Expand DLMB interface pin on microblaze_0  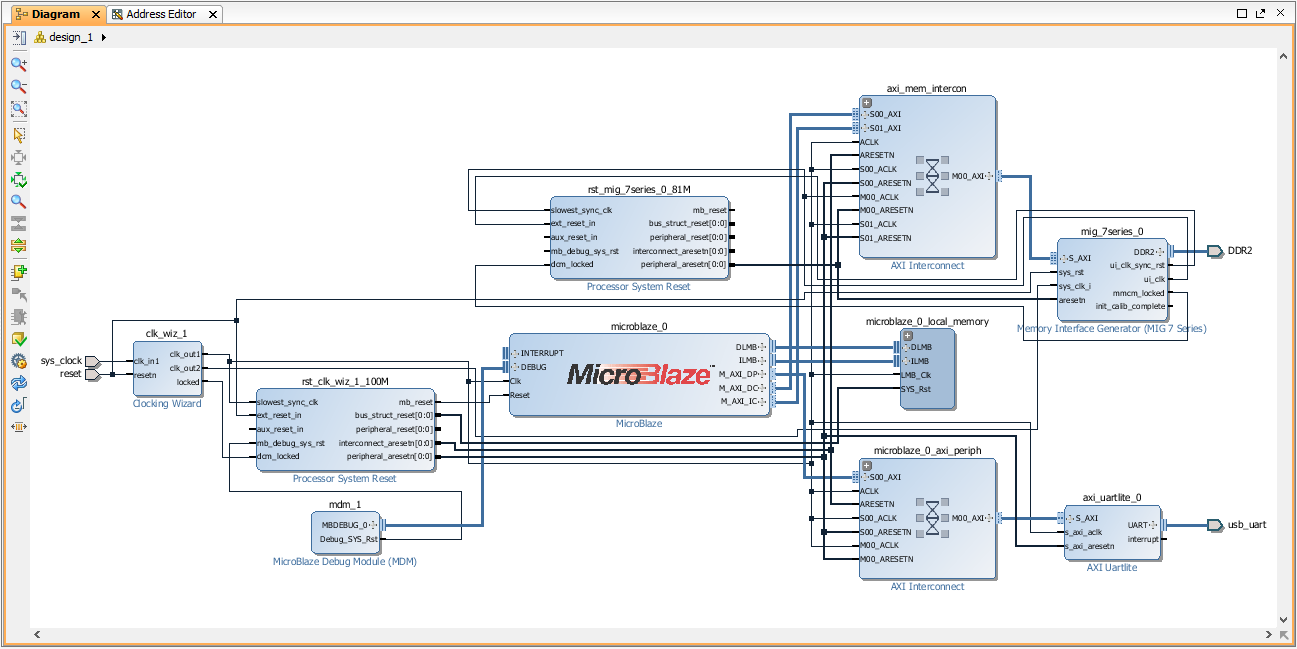click(763, 348)
